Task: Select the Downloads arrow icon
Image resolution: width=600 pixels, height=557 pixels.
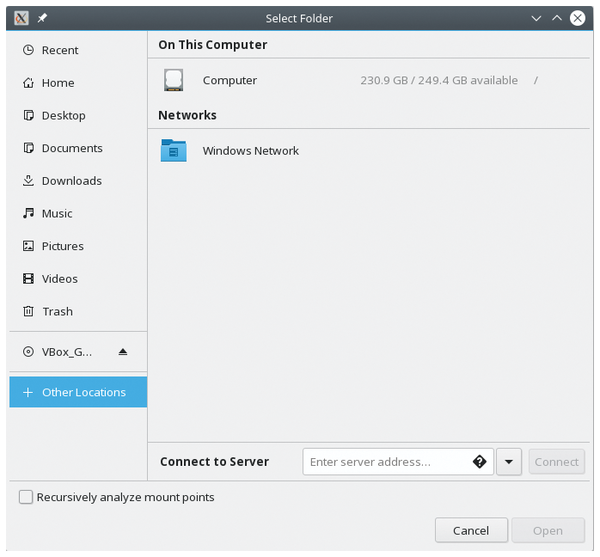Action: pos(28,181)
